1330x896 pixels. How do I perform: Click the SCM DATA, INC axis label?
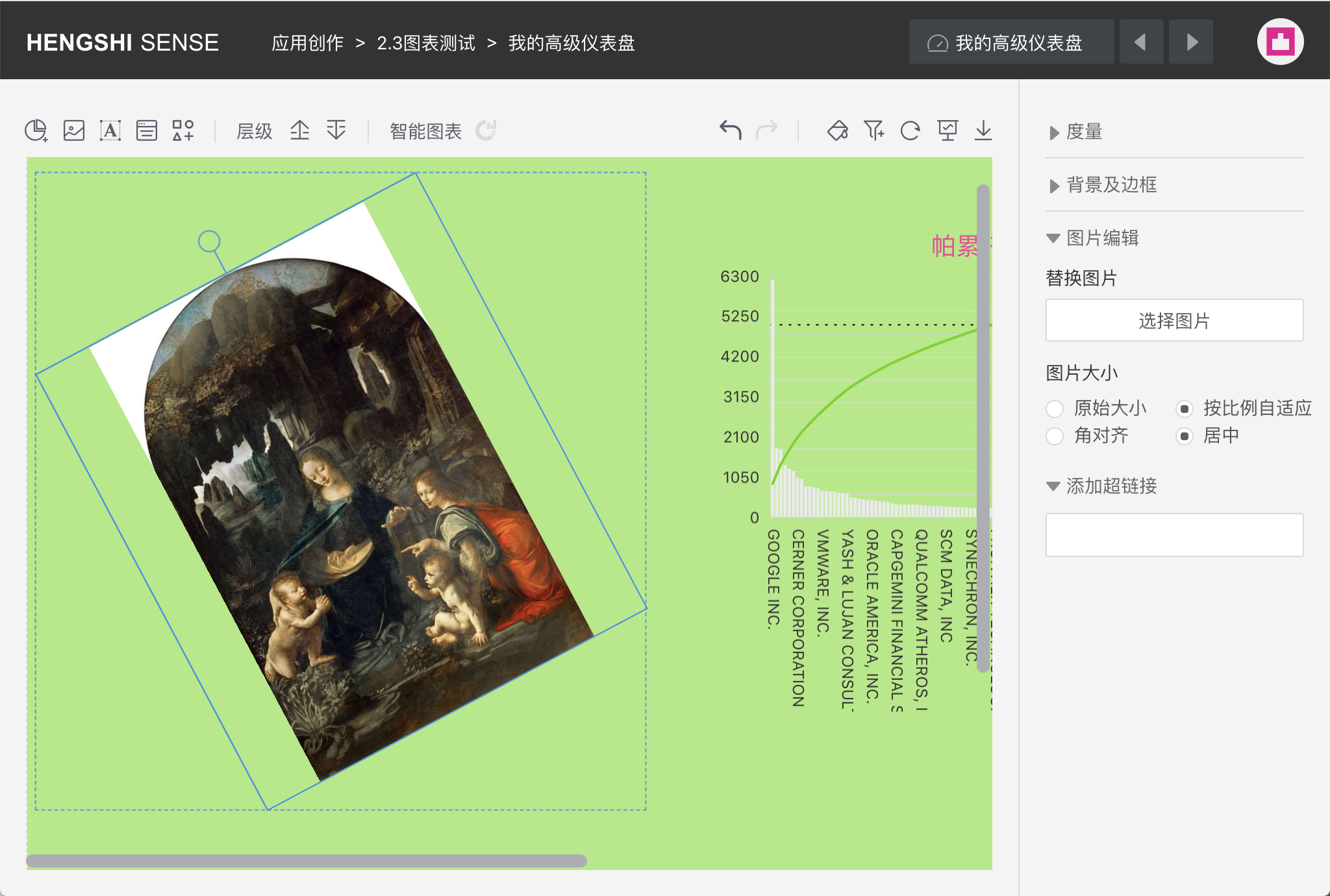click(946, 586)
